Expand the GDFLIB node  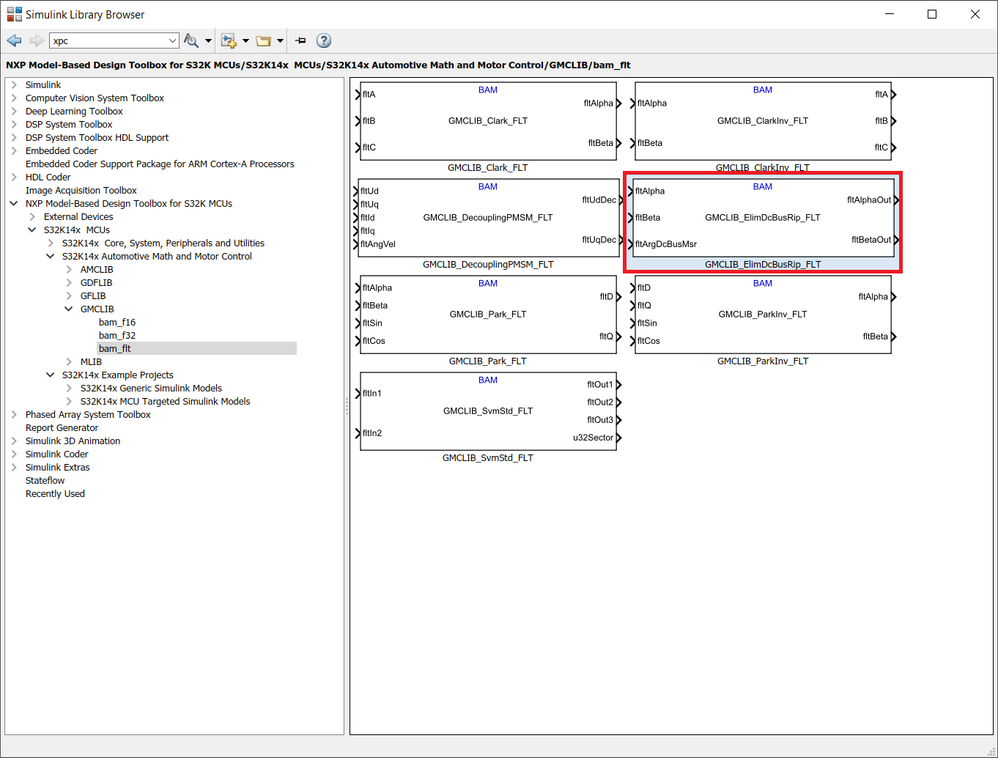click(x=69, y=283)
